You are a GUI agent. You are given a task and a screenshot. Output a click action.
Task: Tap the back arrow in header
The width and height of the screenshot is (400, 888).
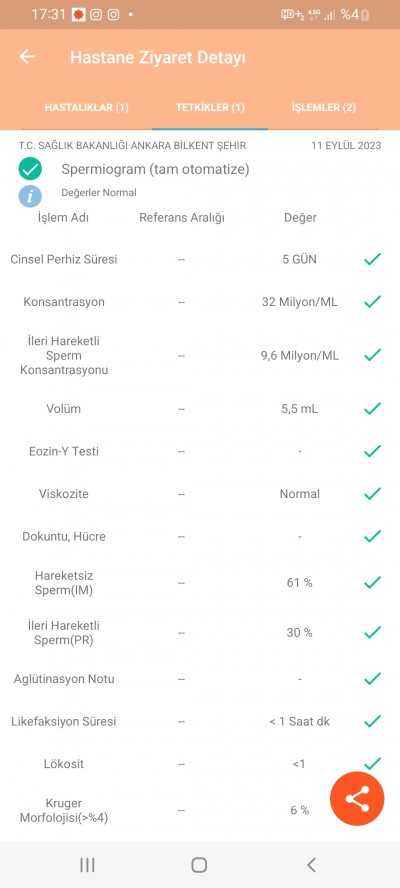click(27, 57)
